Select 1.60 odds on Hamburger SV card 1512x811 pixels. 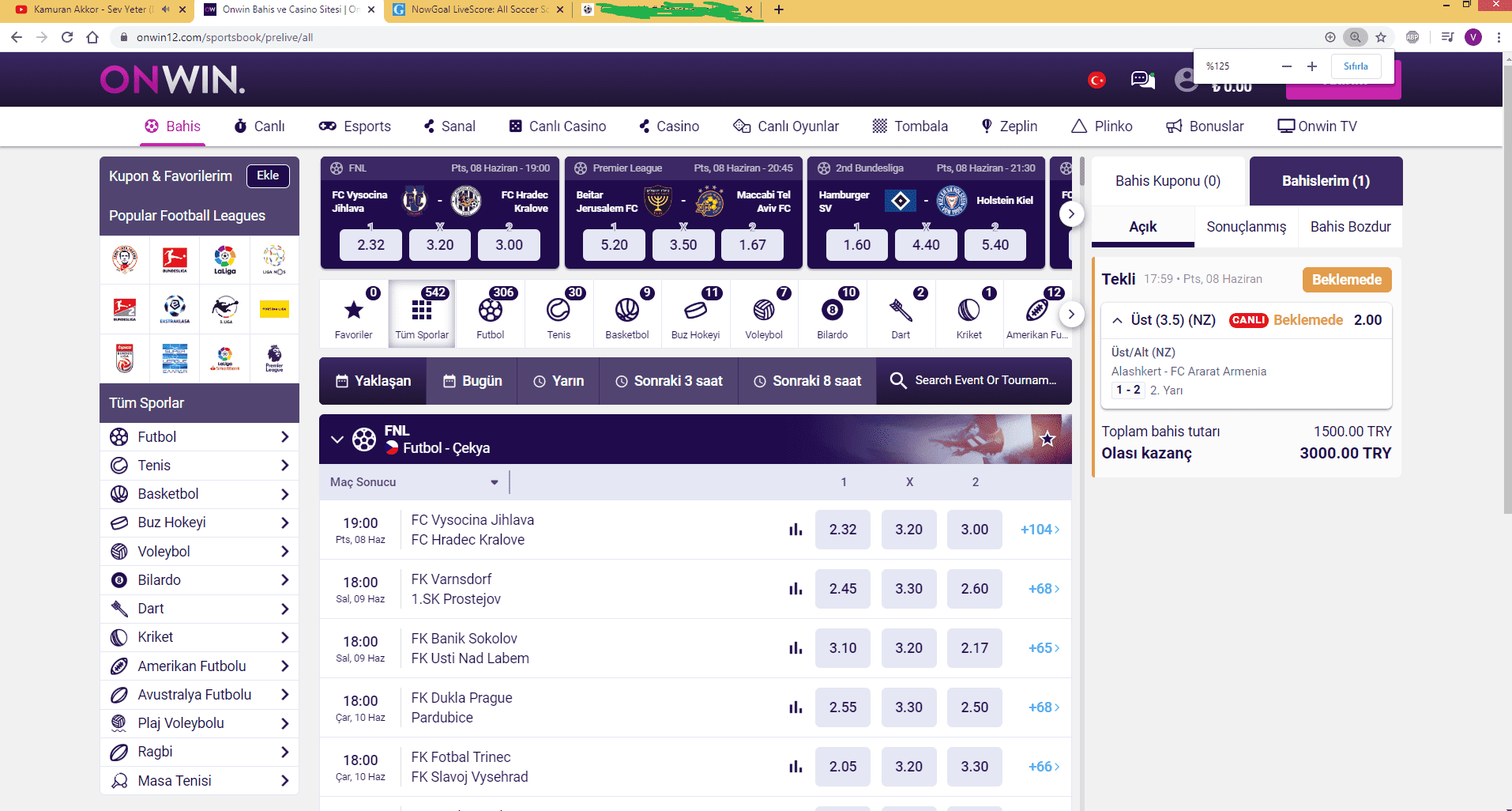856,245
